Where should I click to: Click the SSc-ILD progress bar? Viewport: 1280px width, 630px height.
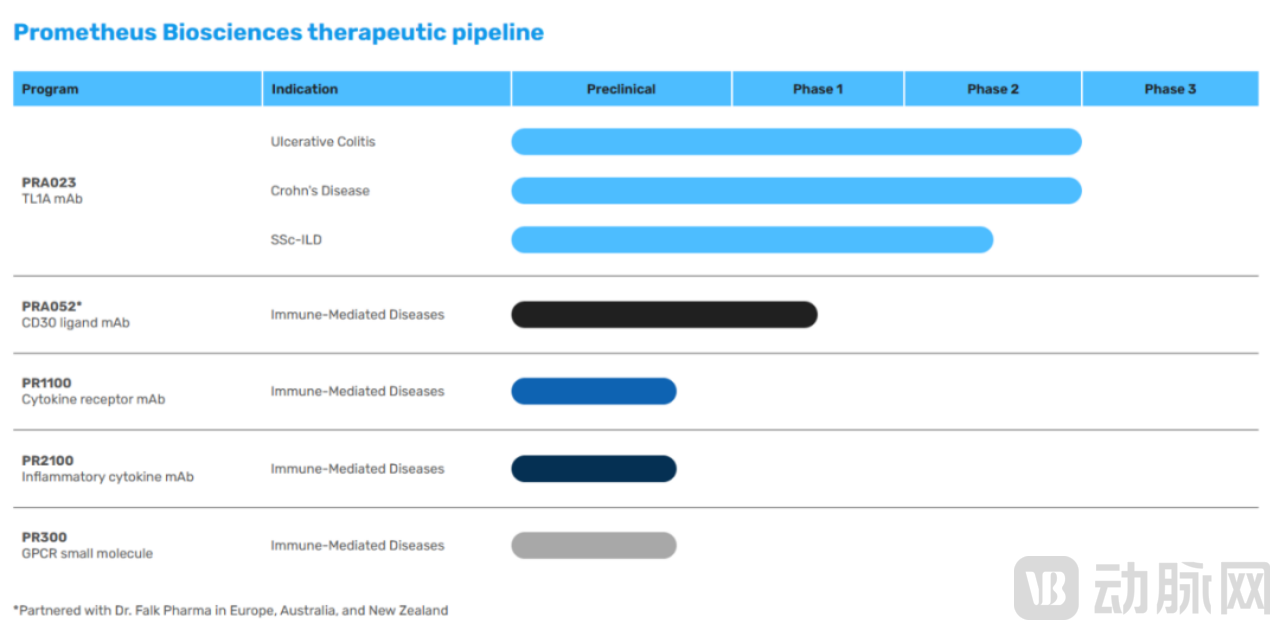click(x=752, y=240)
